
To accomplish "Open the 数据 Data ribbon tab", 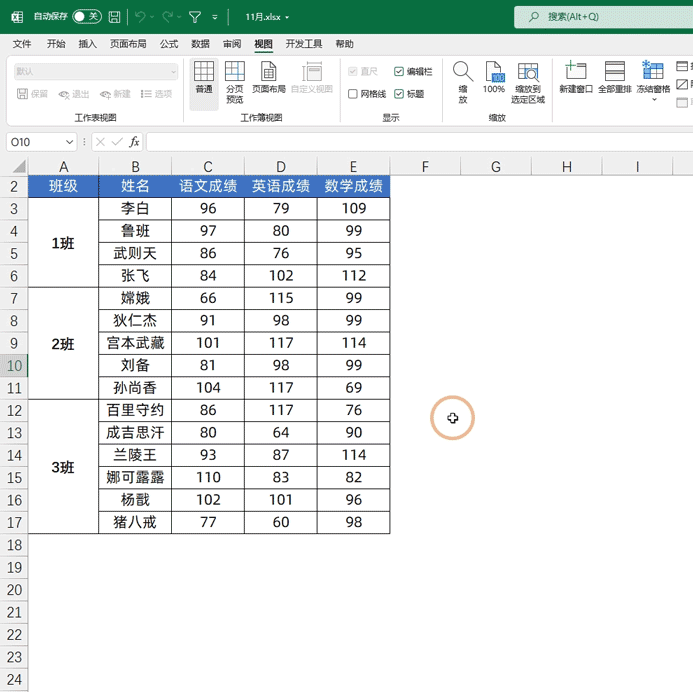I will point(200,44).
